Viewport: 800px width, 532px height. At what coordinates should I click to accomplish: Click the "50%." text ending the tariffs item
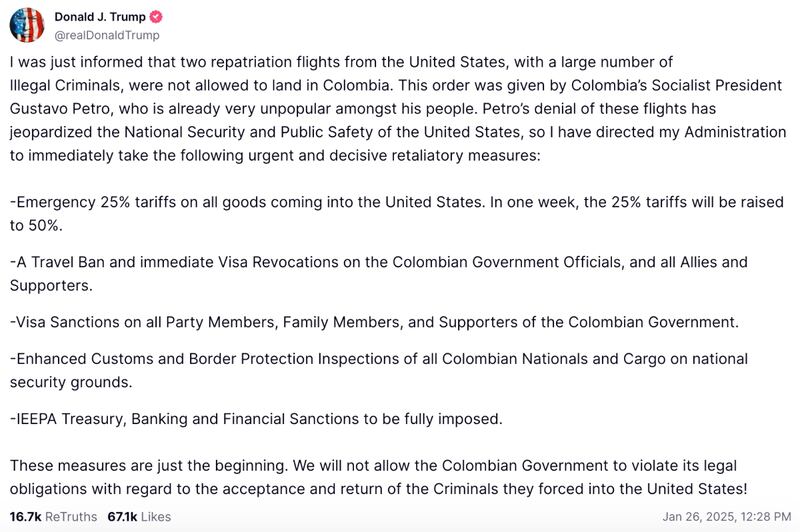point(28,225)
